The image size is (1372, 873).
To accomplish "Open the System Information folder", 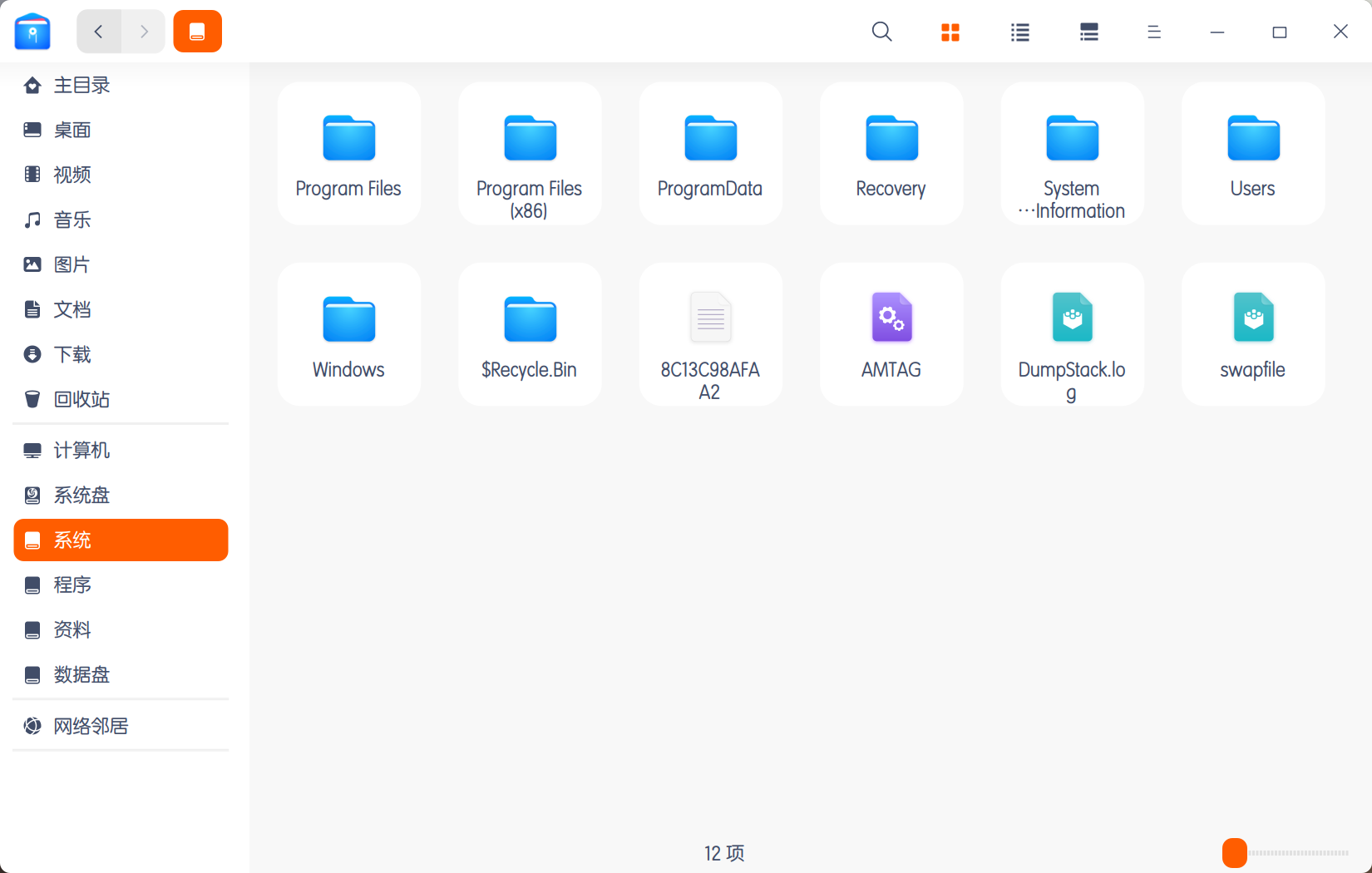I will click(x=1072, y=153).
